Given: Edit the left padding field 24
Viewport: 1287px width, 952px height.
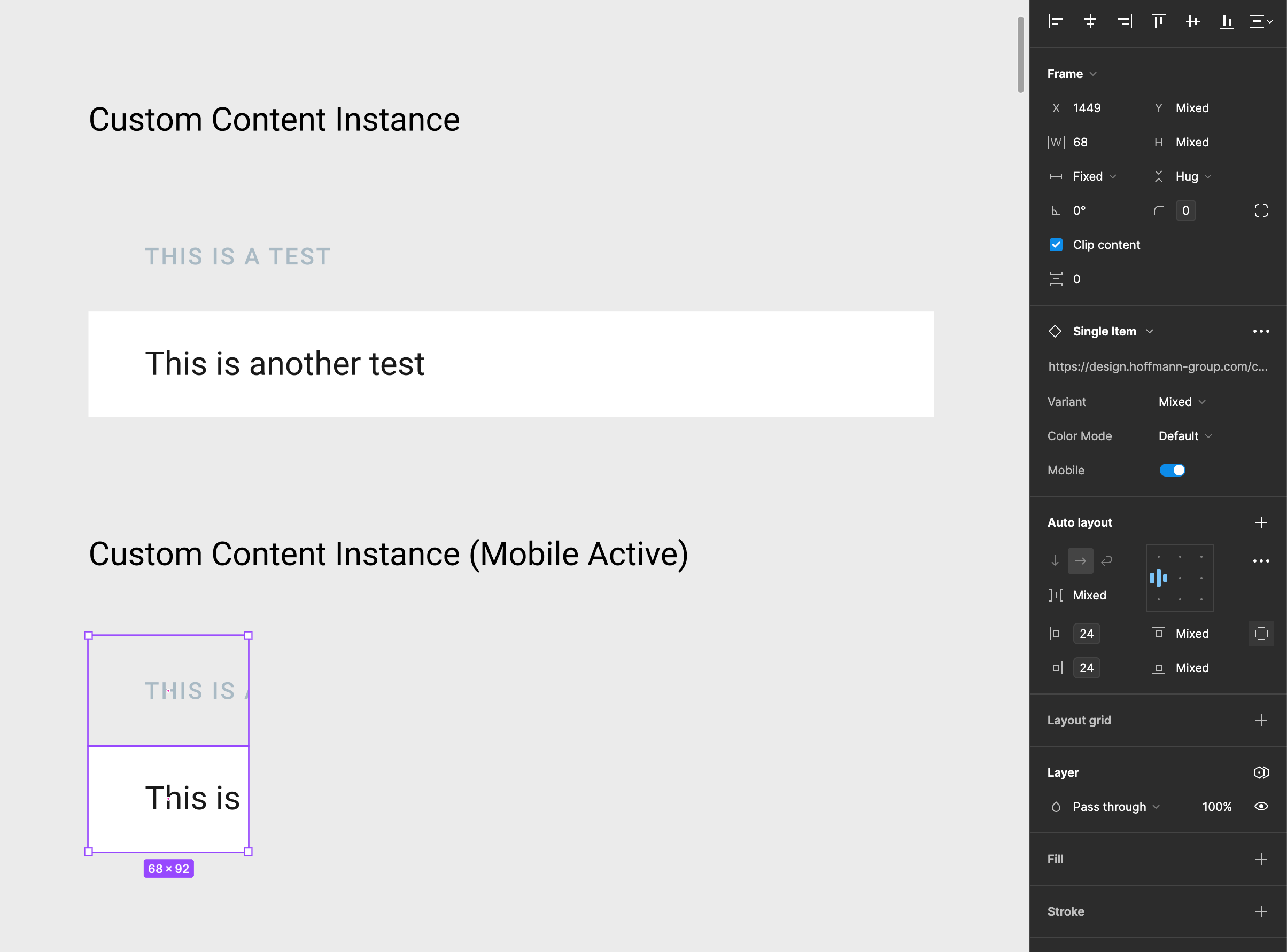Looking at the screenshot, I should (x=1087, y=634).
